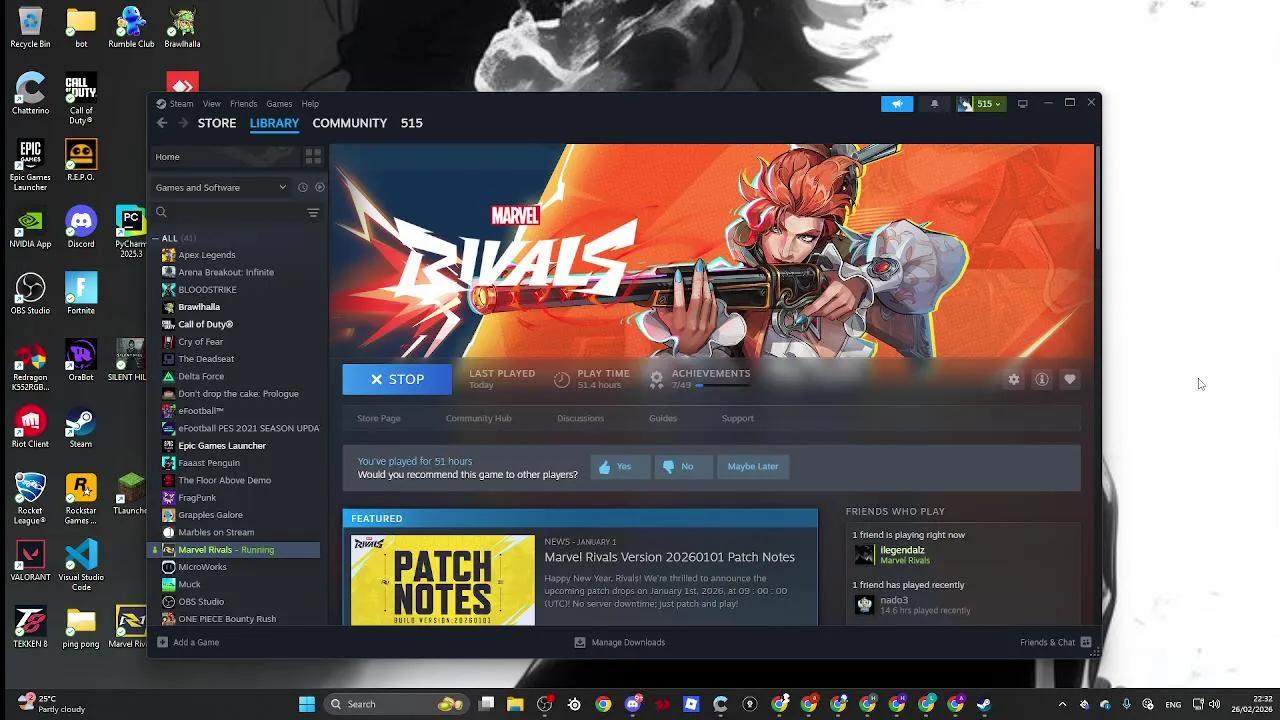This screenshot has height=720, width=1280.
Task: Open the Store Page link
Action: (x=379, y=418)
